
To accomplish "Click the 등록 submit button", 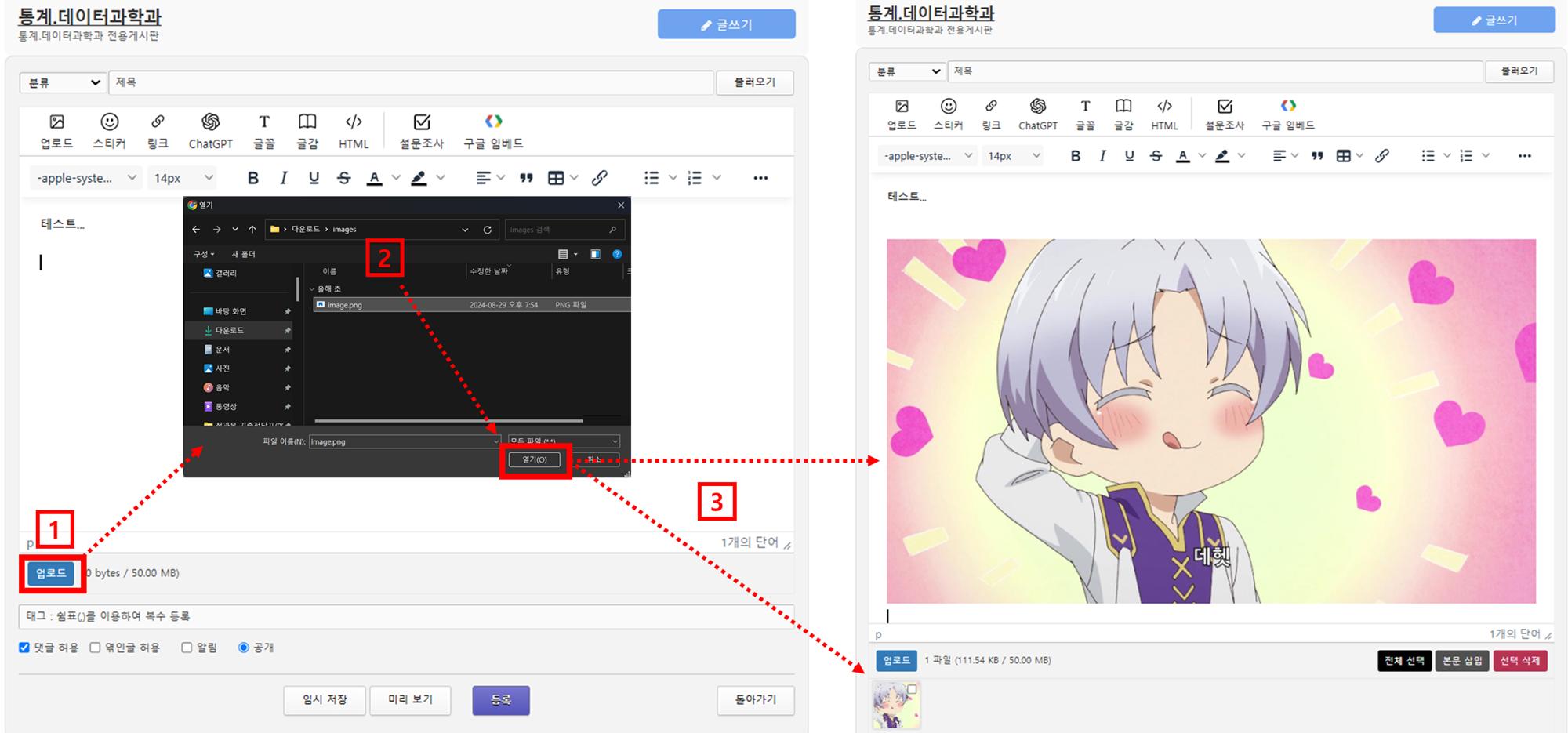I will coord(501,700).
